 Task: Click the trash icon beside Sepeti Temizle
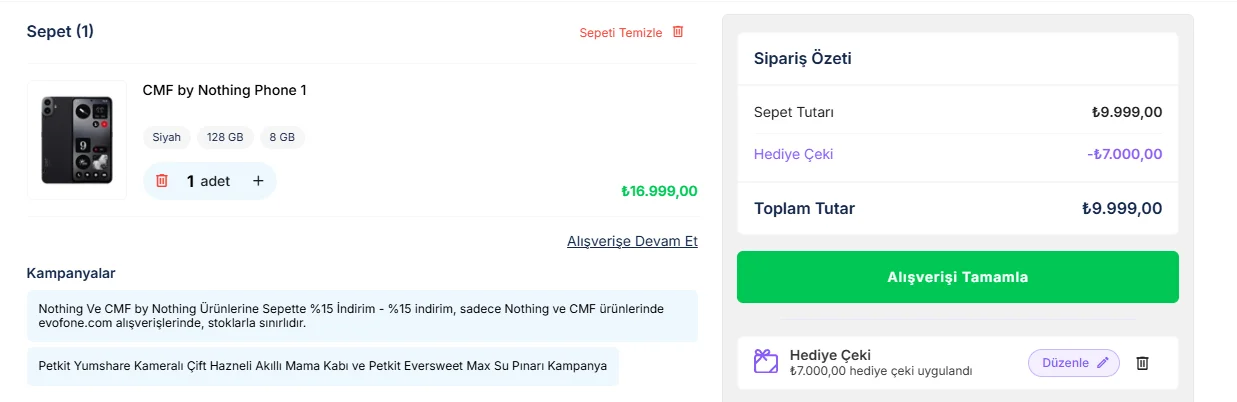point(678,32)
